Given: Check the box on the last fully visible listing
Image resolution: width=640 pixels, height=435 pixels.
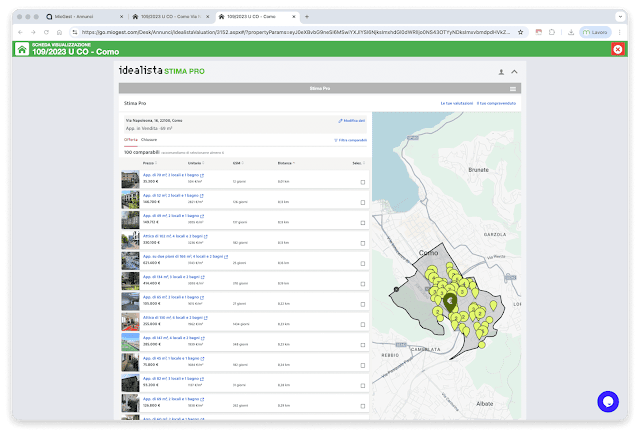Looking at the screenshot, I should pos(362,406).
